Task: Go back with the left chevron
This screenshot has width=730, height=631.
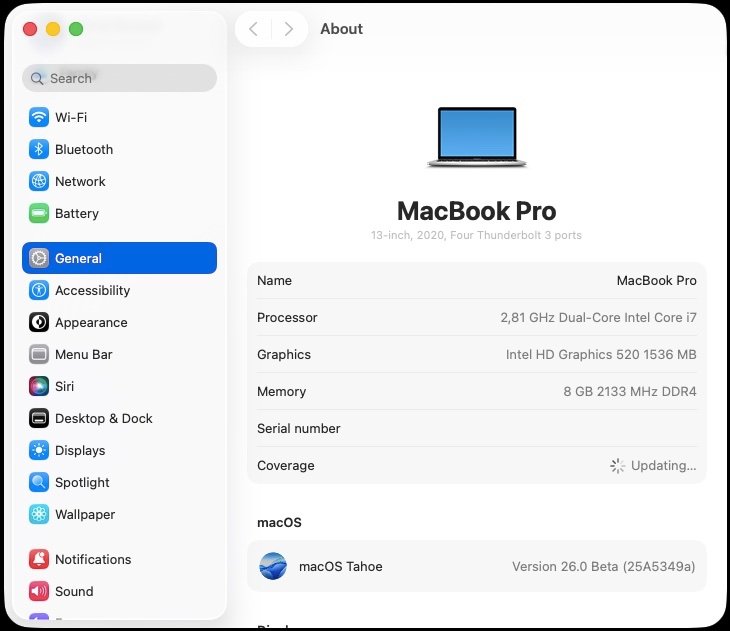Action: point(253,29)
